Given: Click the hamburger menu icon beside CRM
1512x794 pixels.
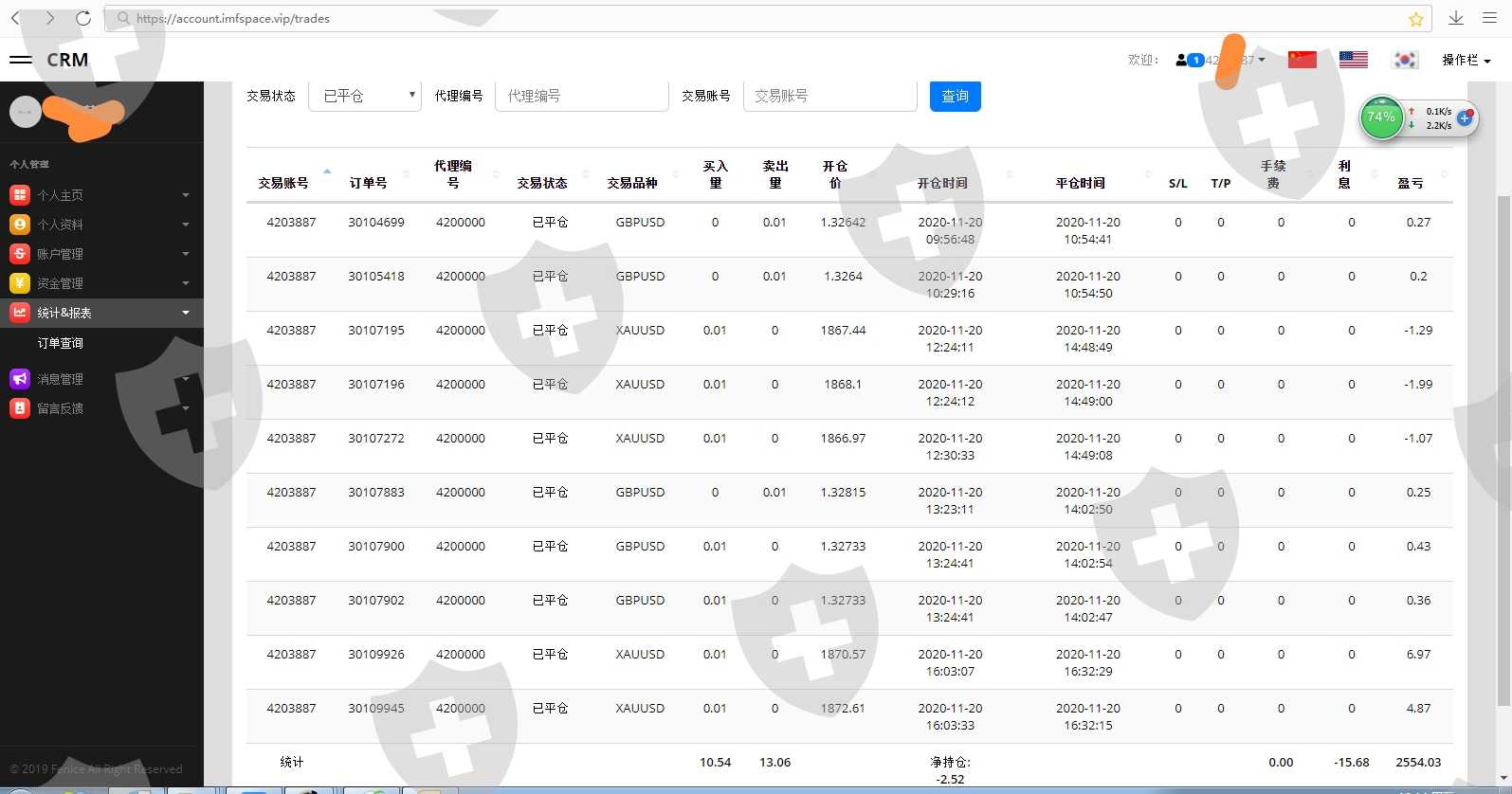Looking at the screenshot, I should 20,60.
